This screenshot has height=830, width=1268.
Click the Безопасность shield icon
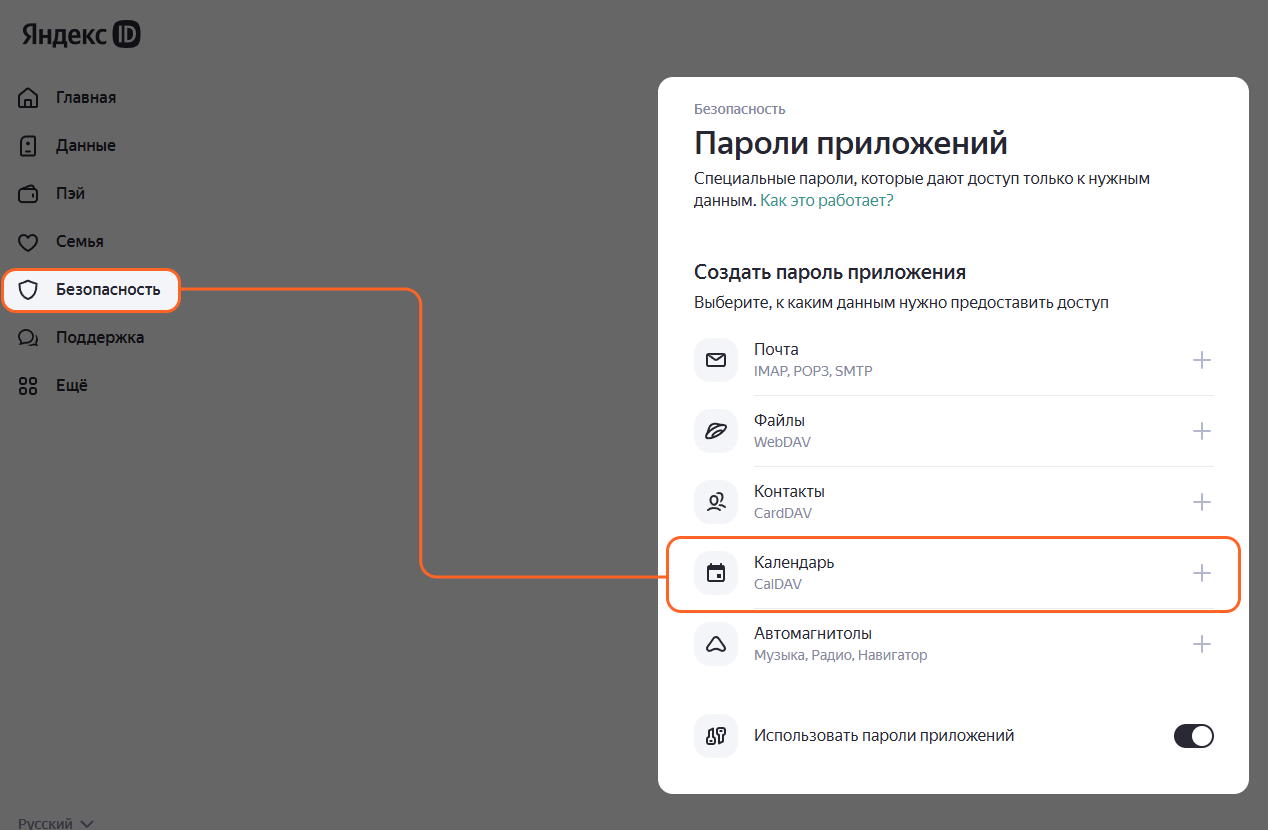pyautogui.click(x=28, y=290)
